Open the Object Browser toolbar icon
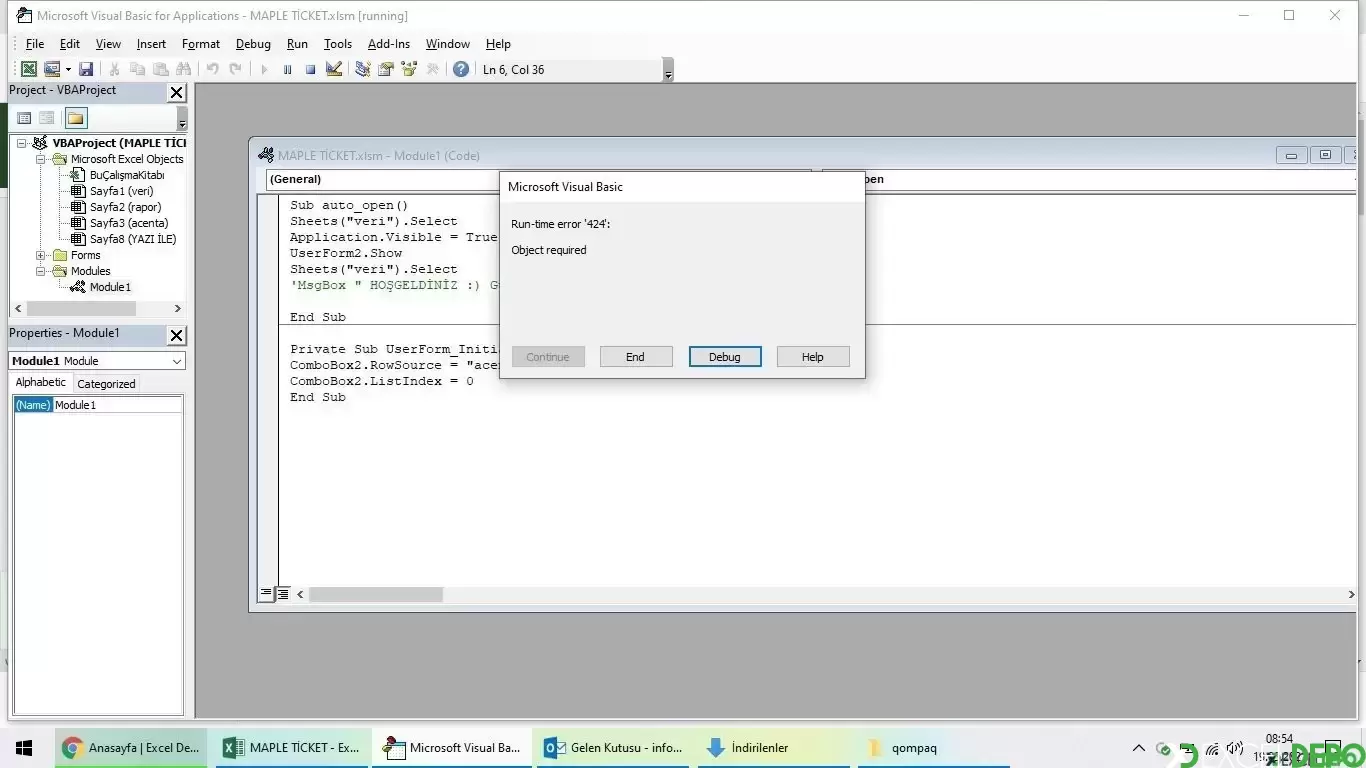 [x=408, y=69]
